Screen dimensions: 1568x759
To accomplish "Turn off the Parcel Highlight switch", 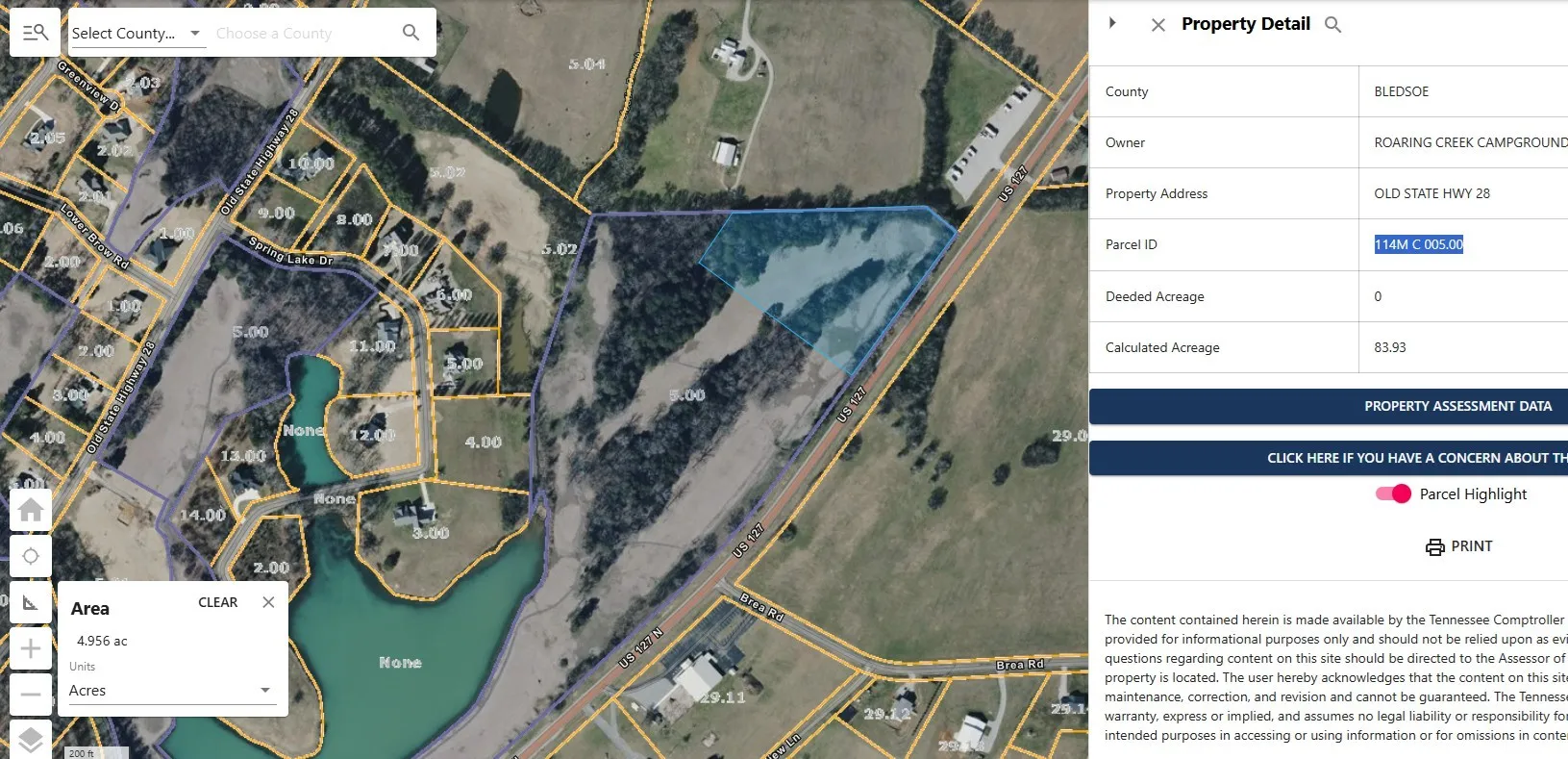I will [x=1392, y=494].
